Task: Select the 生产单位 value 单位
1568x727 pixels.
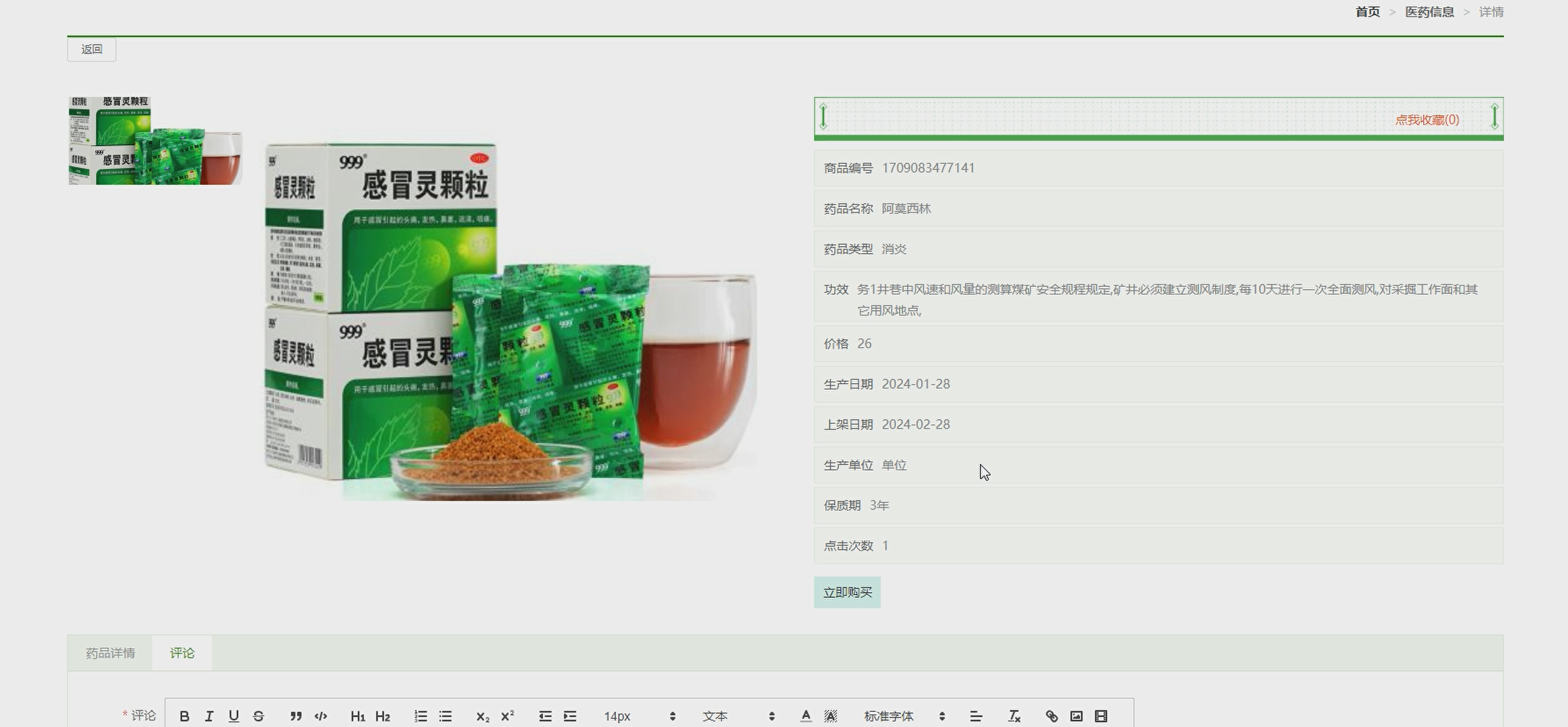Action: tap(894, 465)
